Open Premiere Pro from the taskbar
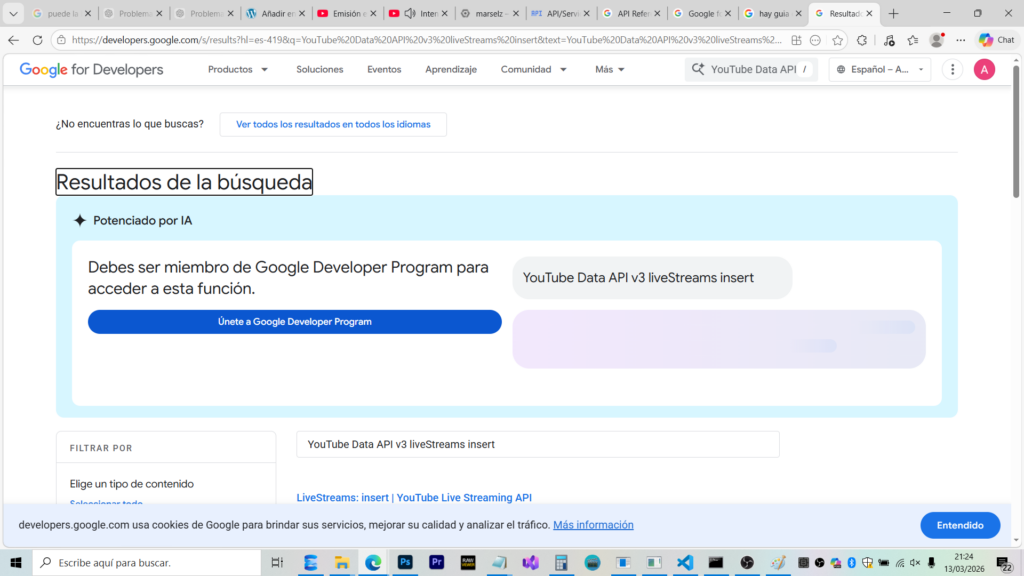1024x576 pixels. pos(436,563)
